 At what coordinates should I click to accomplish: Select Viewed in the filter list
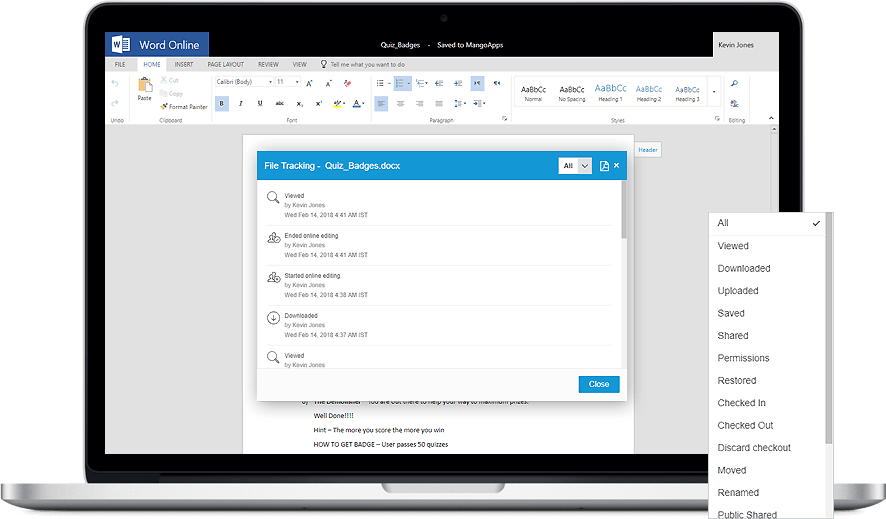coord(733,246)
